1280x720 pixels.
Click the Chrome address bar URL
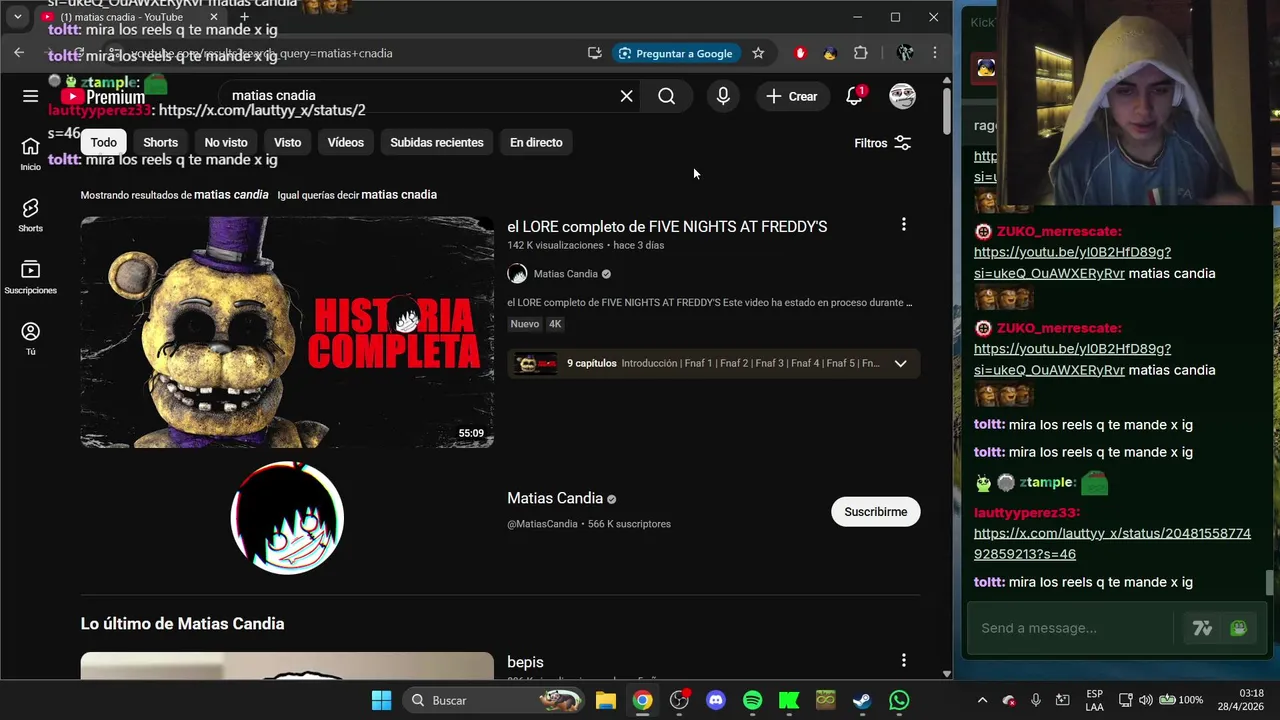pos(261,53)
